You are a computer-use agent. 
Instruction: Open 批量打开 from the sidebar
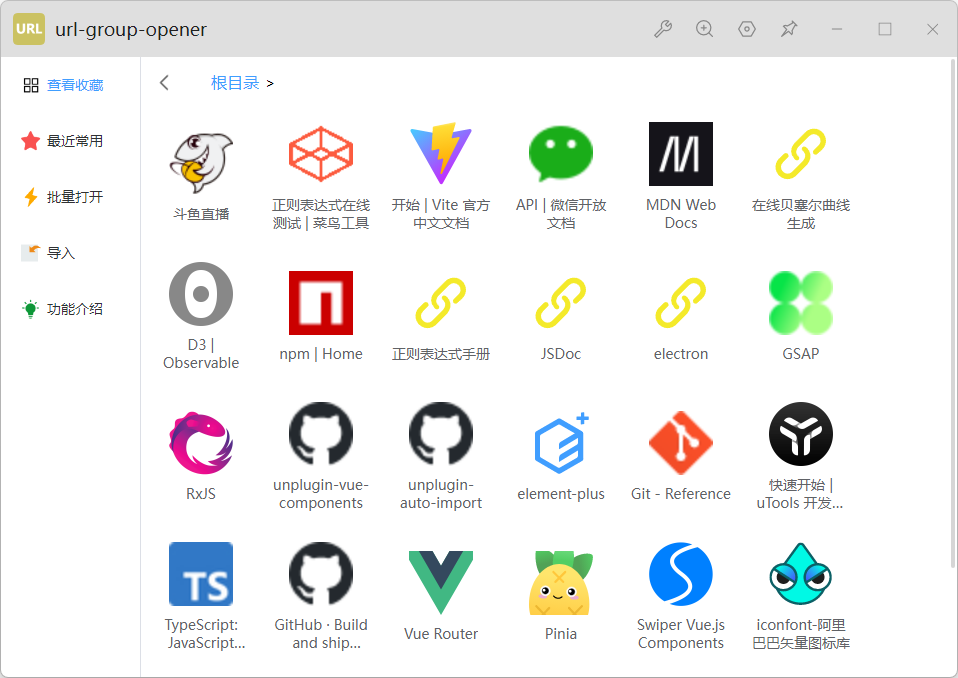coord(62,197)
